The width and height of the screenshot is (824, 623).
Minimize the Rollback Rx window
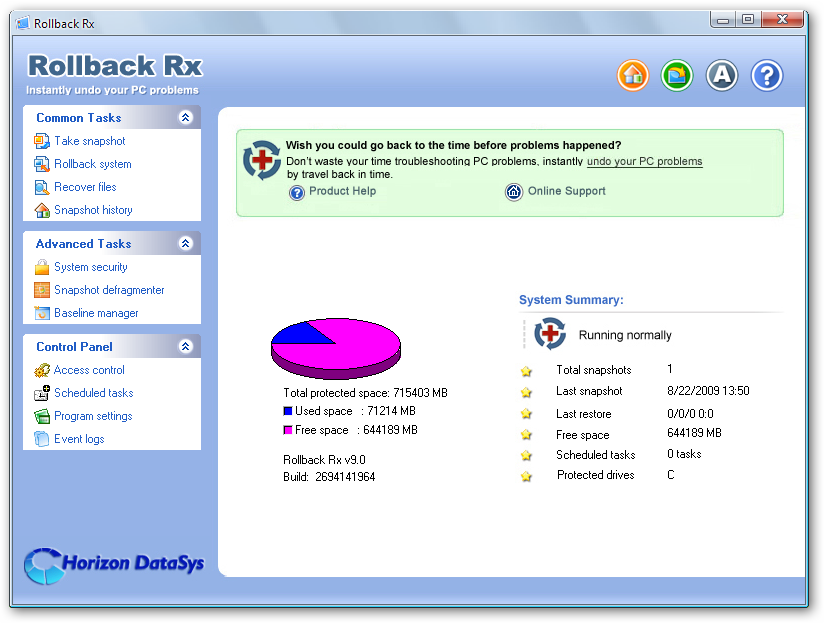click(723, 20)
